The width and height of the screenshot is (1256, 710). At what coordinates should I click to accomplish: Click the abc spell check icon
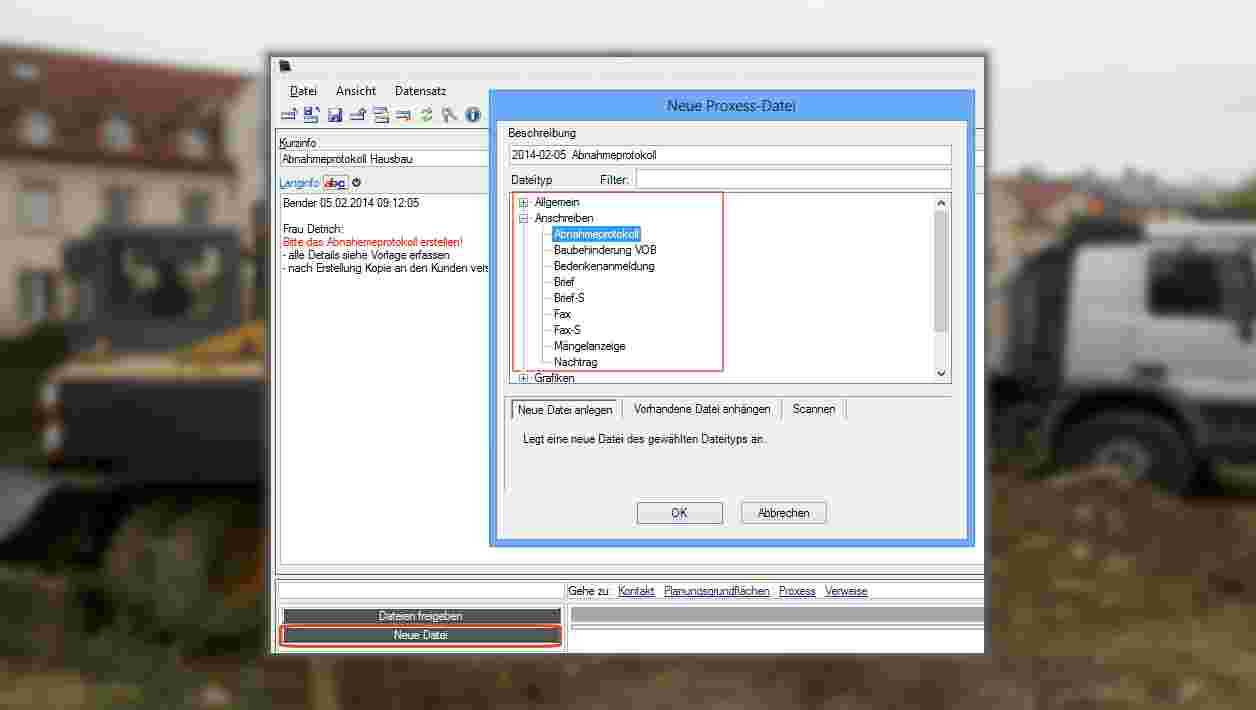(335, 183)
